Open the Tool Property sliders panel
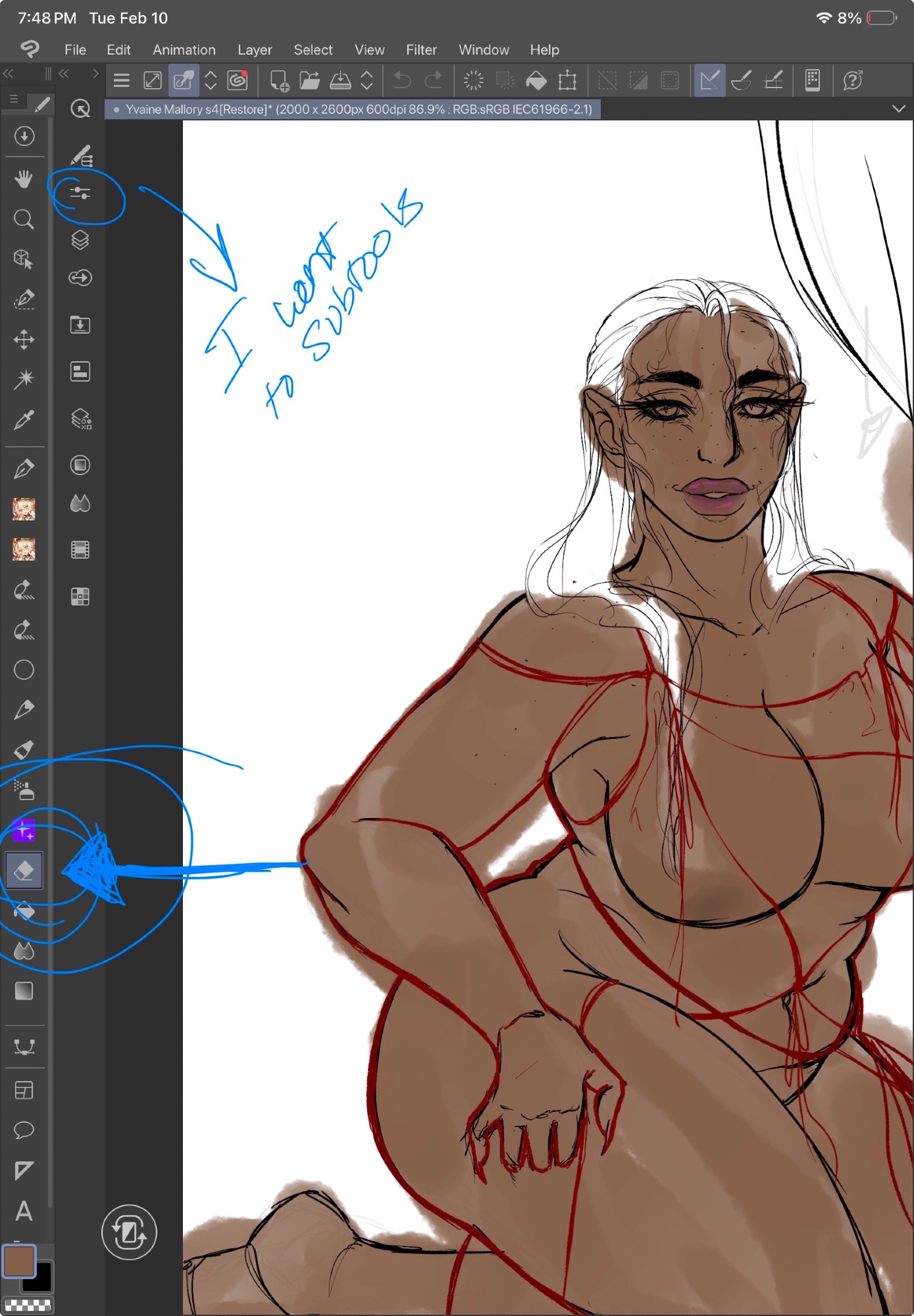Screen dimensions: 914x1316 click(x=80, y=193)
